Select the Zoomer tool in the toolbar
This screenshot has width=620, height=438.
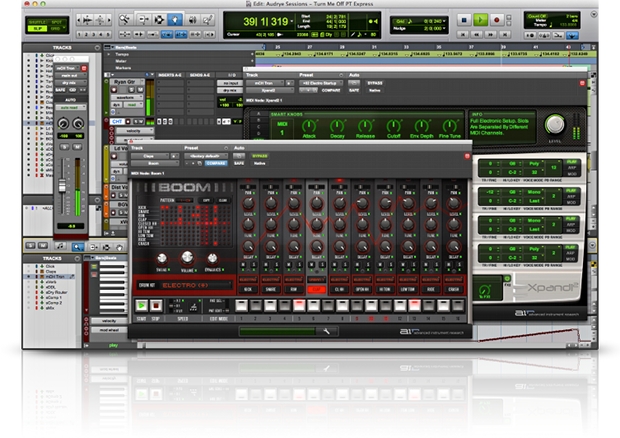125,19
